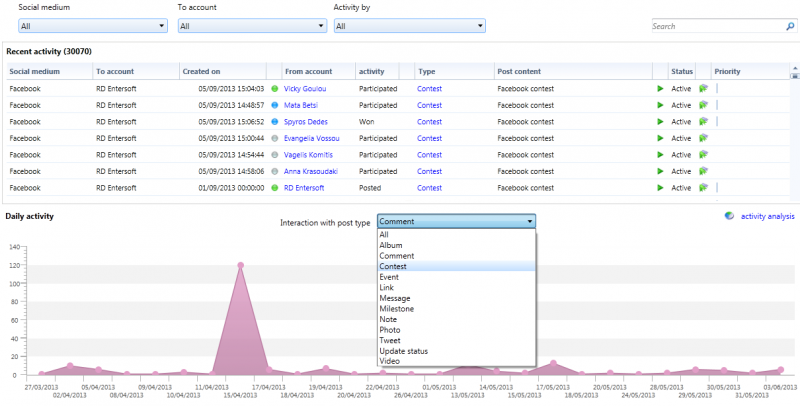The width and height of the screenshot is (800, 406).
Task: Open the activity analysis link
Action: pyautogui.click(x=767, y=216)
